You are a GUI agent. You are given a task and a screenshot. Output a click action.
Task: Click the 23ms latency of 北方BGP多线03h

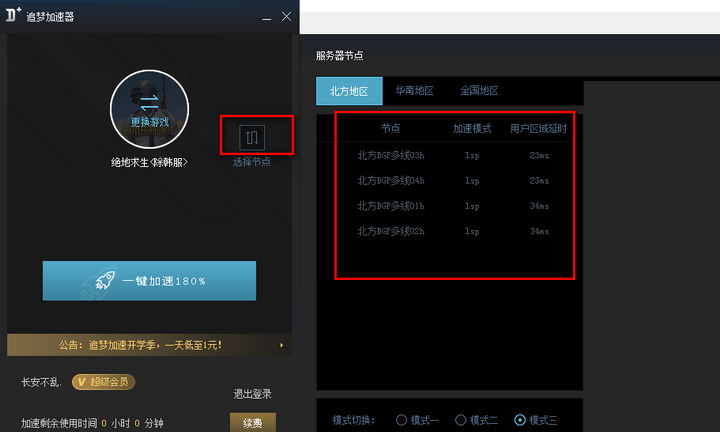tap(539, 155)
